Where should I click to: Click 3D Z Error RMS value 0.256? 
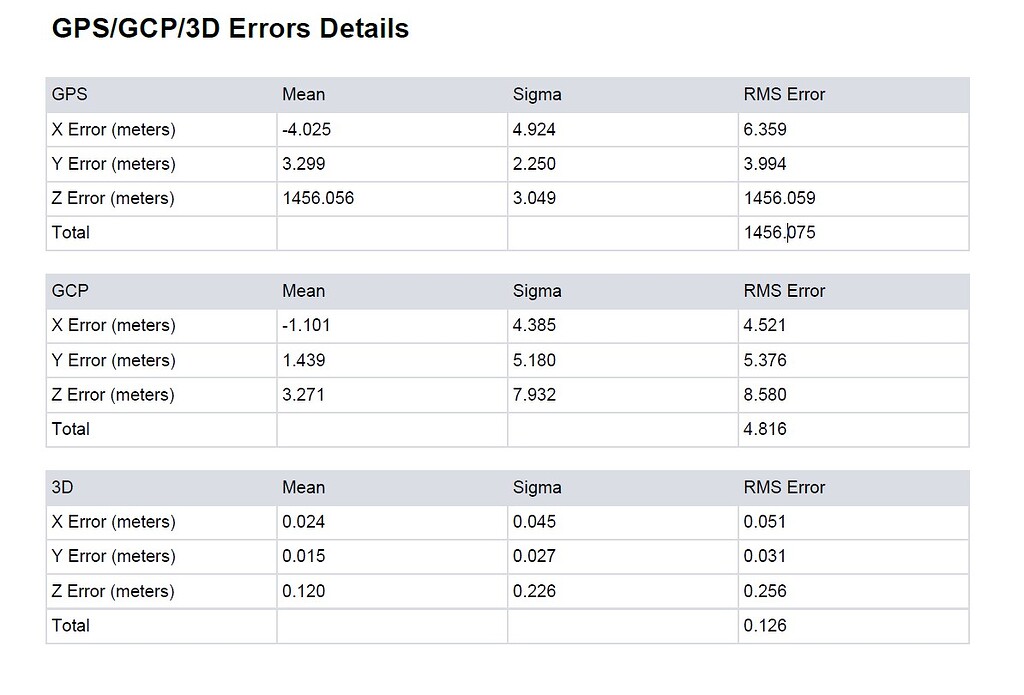[765, 591]
